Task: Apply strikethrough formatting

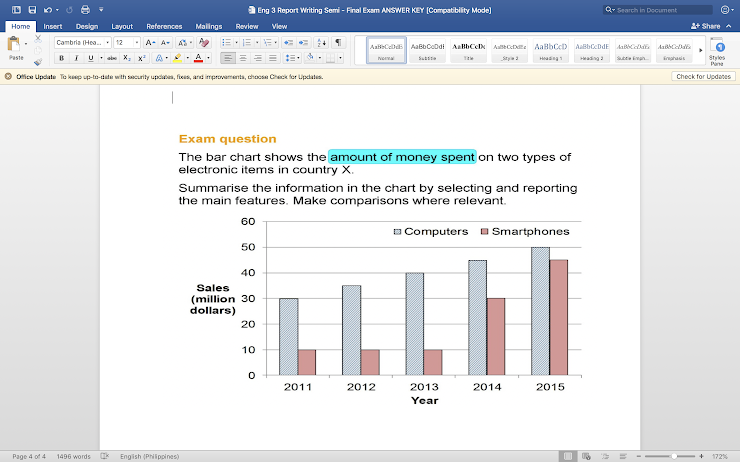Action: [112, 58]
